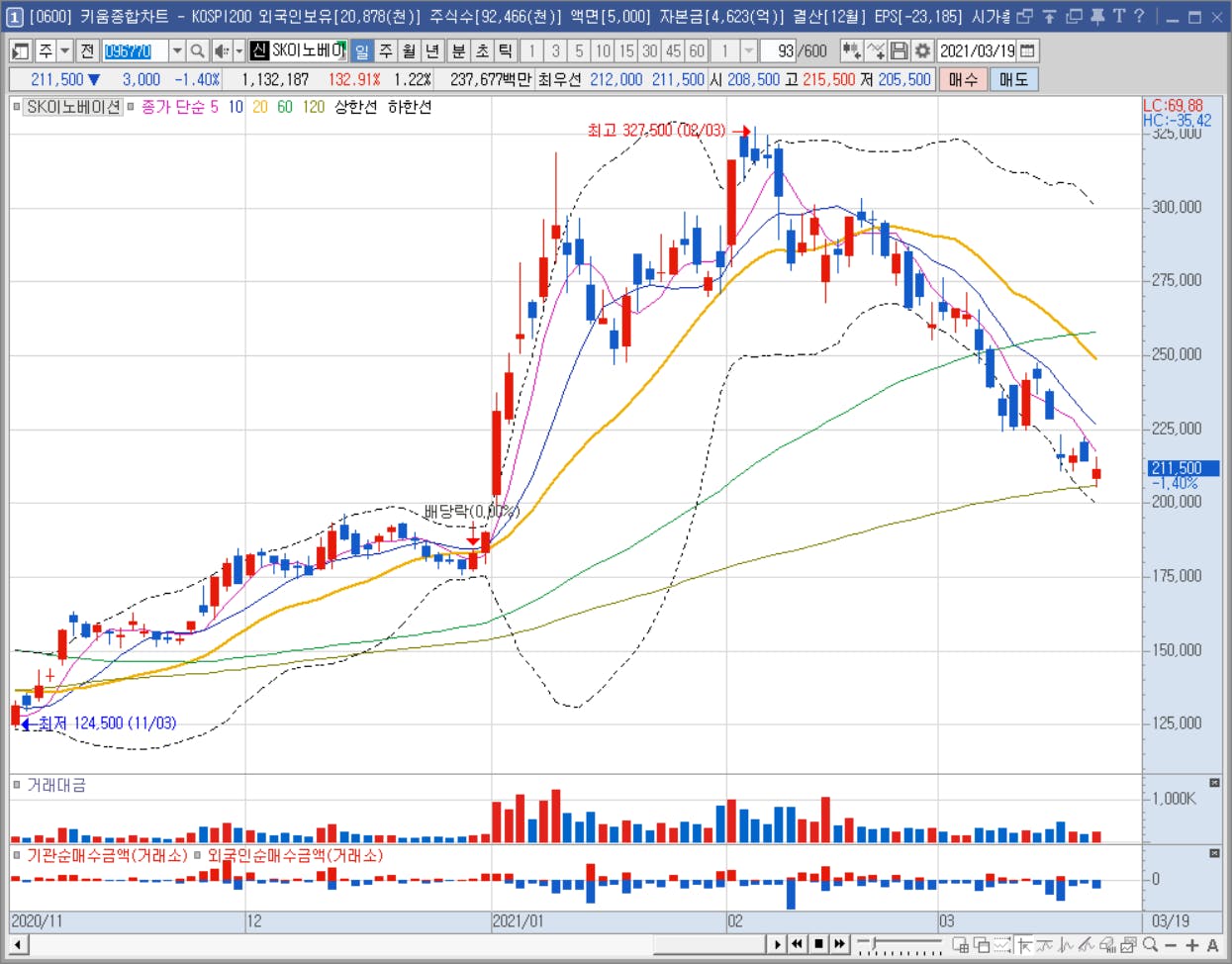
Task: Click the A text tool icon
Action: (1212, 945)
